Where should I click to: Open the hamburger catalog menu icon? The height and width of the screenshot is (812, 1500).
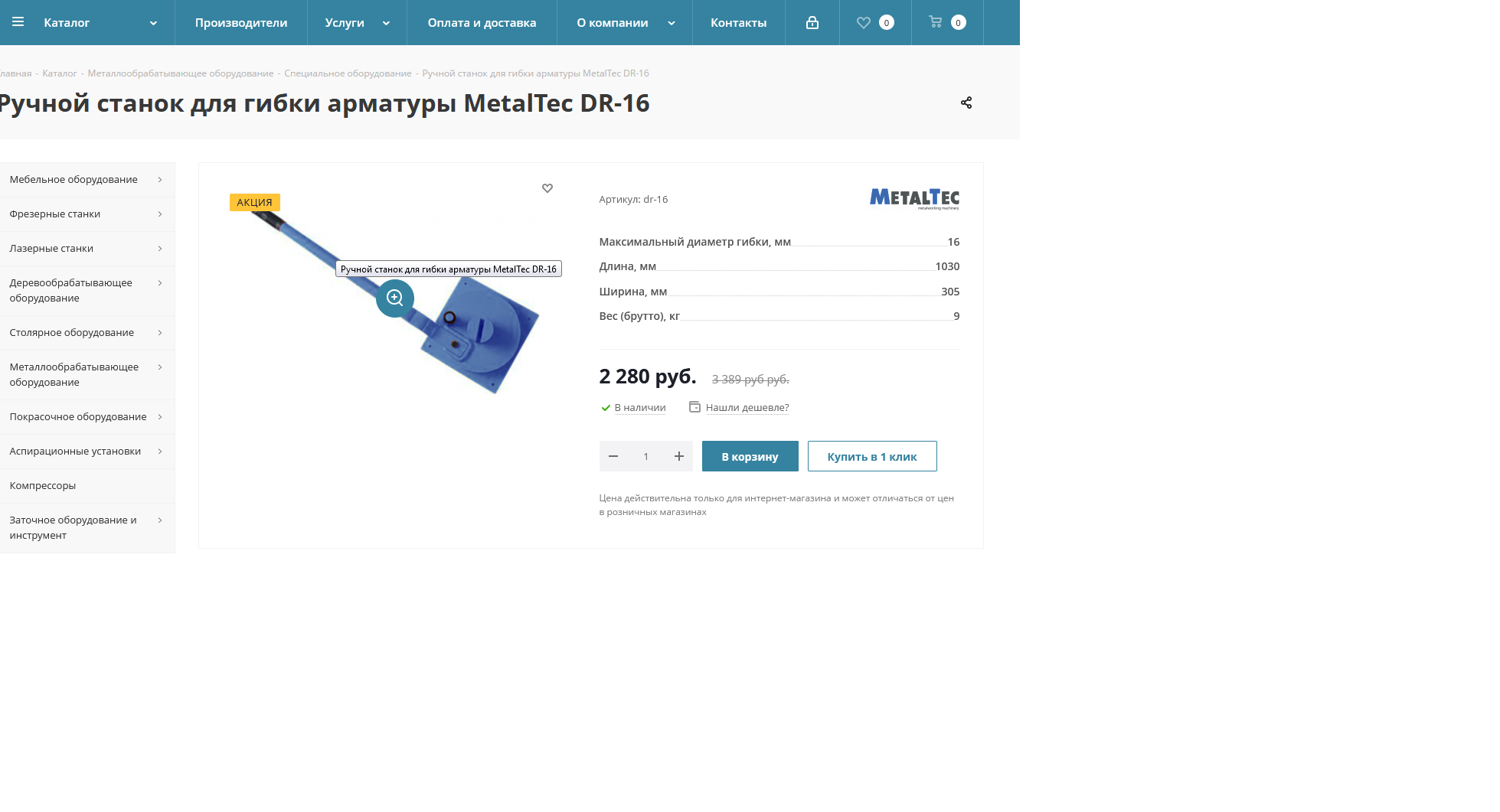18,22
